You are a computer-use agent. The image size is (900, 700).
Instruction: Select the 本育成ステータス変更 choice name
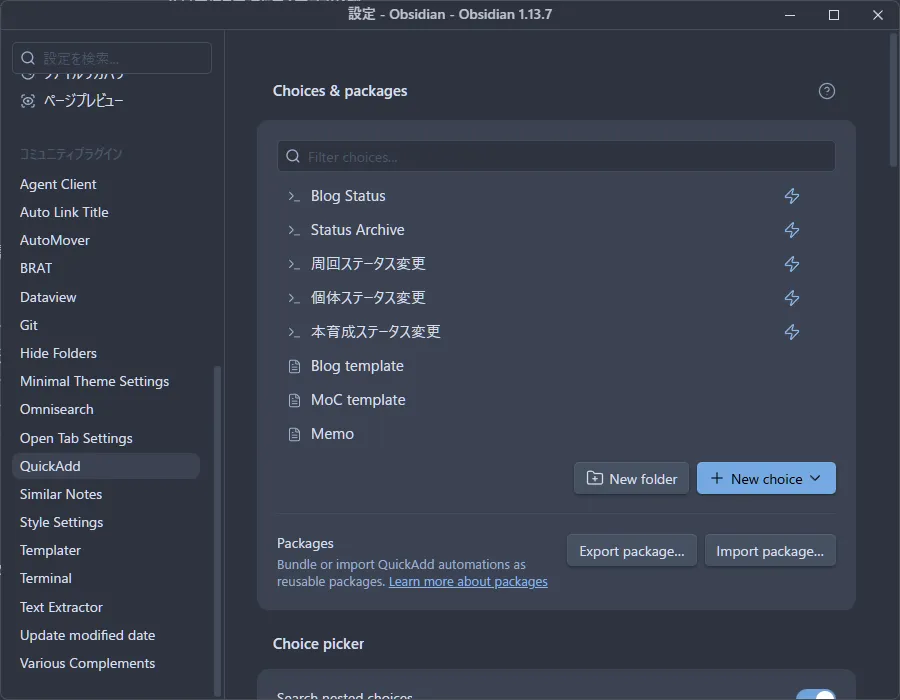coord(375,332)
